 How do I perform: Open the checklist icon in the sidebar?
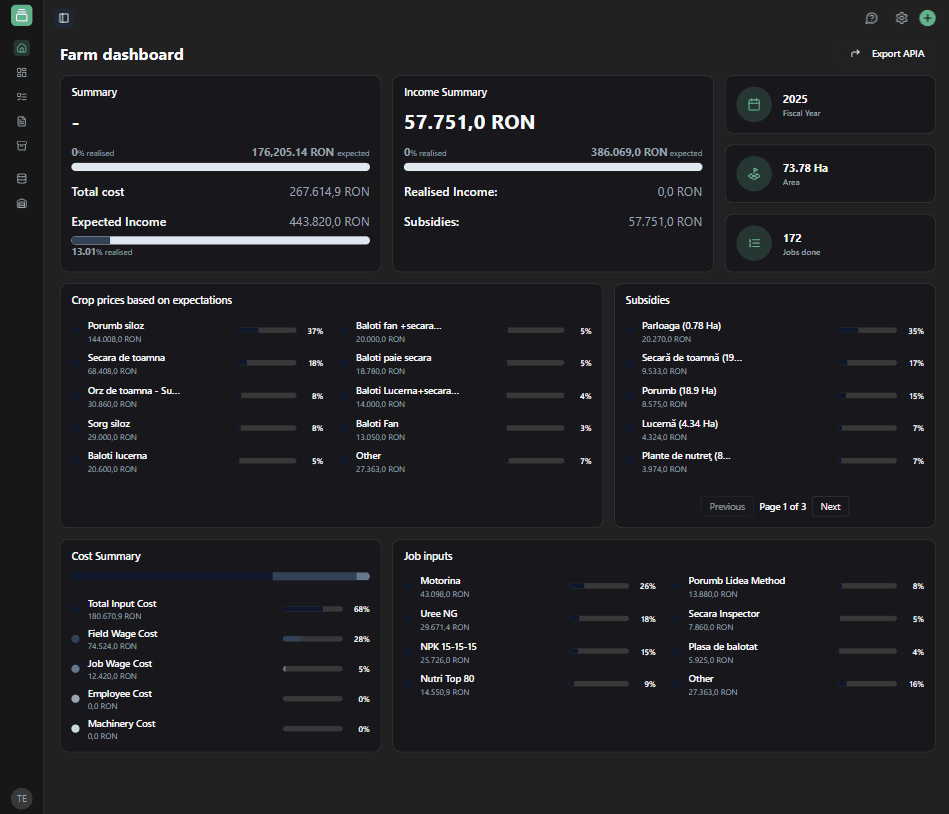click(x=22, y=97)
